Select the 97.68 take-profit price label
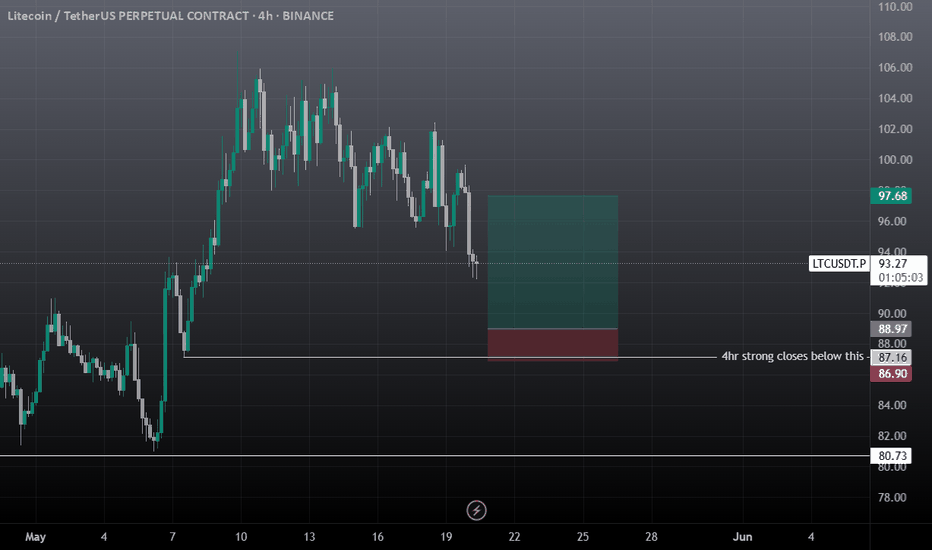This screenshot has width=932, height=550. [891, 196]
